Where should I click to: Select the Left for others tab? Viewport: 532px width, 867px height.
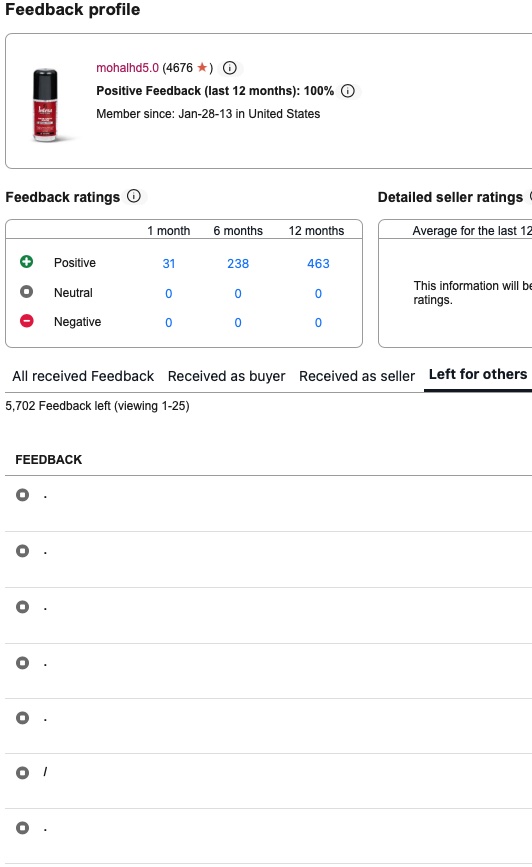click(x=478, y=374)
